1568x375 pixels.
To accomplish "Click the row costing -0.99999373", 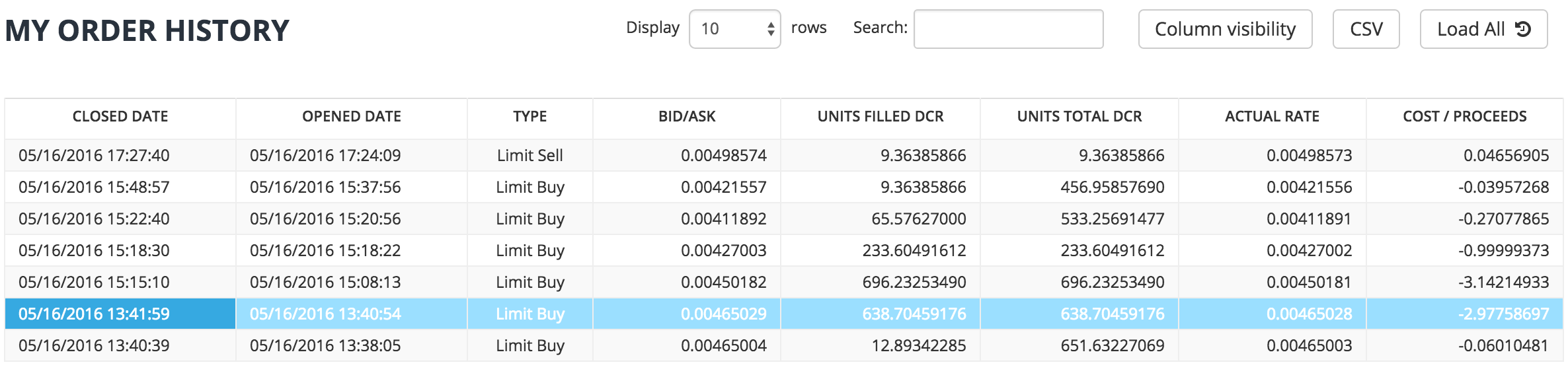I will [1503, 250].
